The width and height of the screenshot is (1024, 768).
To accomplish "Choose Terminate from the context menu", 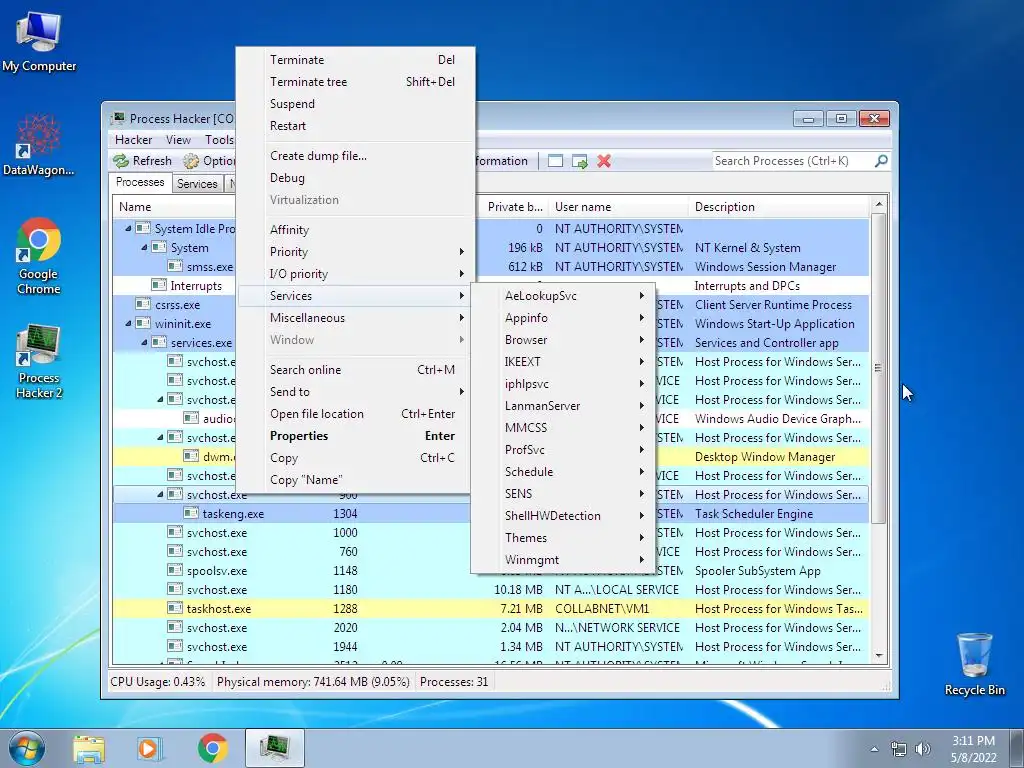I will coord(353,60).
